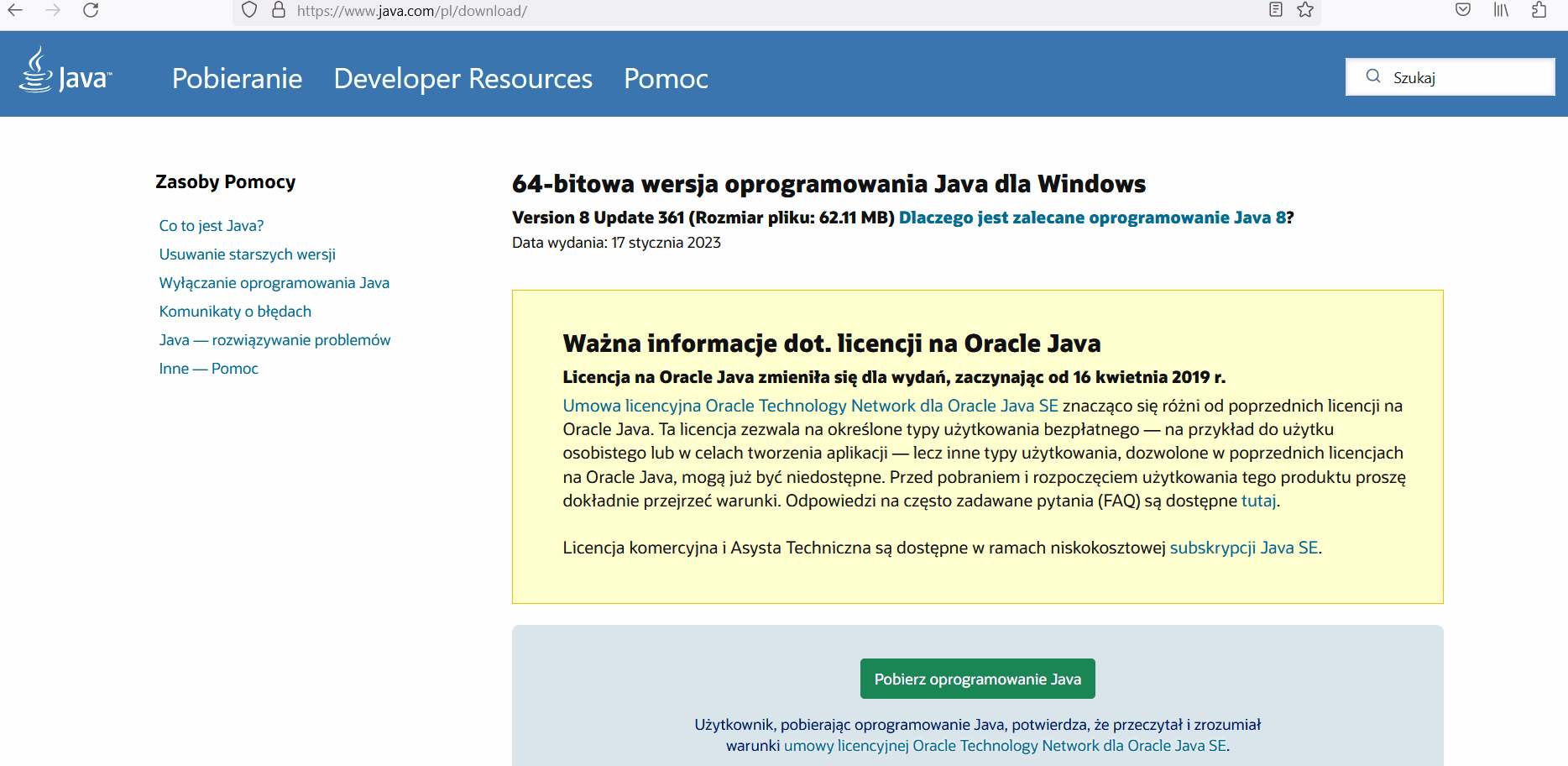Reload the current page

pyautogui.click(x=91, y=11)
